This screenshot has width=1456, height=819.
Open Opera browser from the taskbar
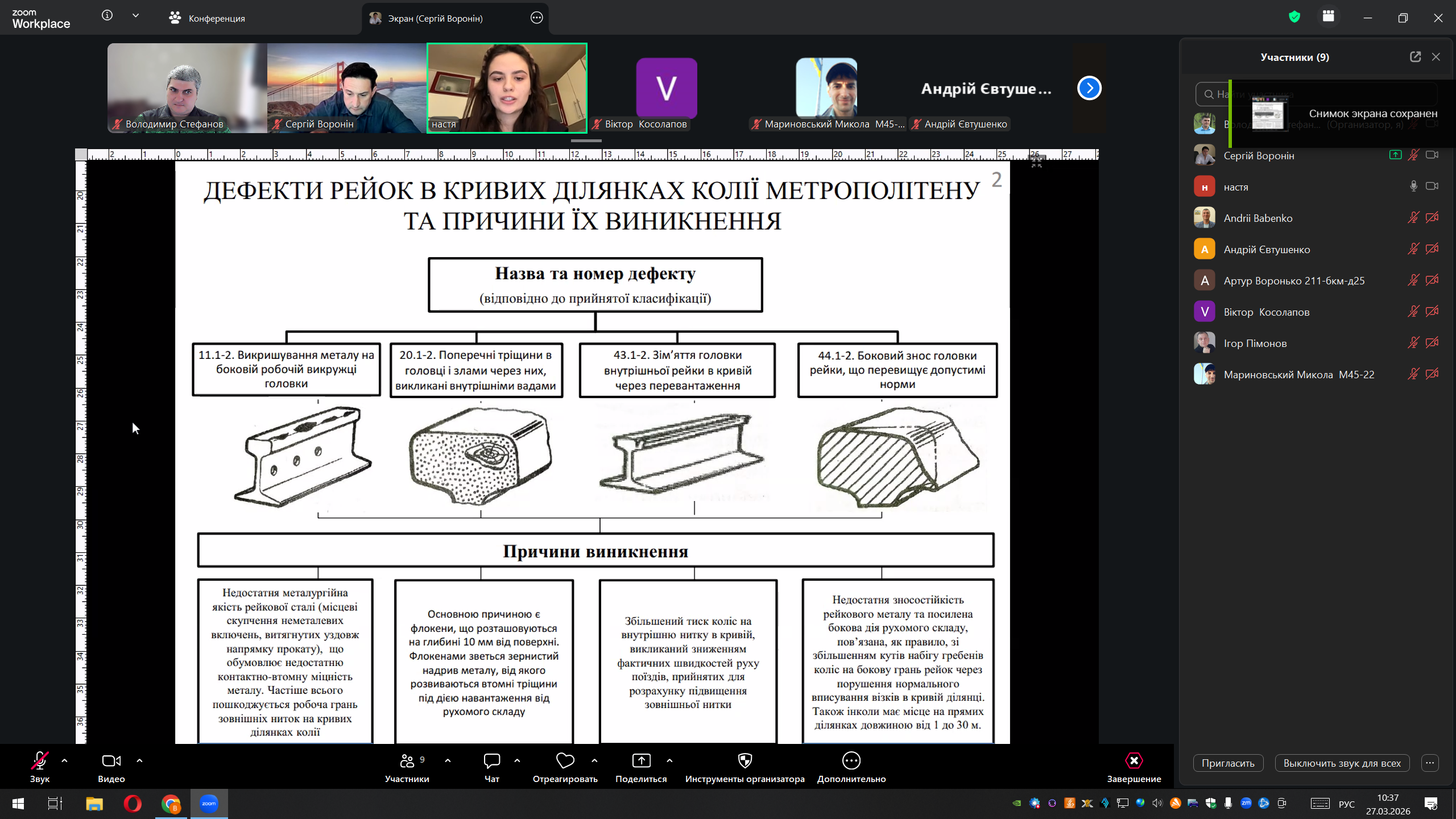pyautogui.click(x=133, y=804)
